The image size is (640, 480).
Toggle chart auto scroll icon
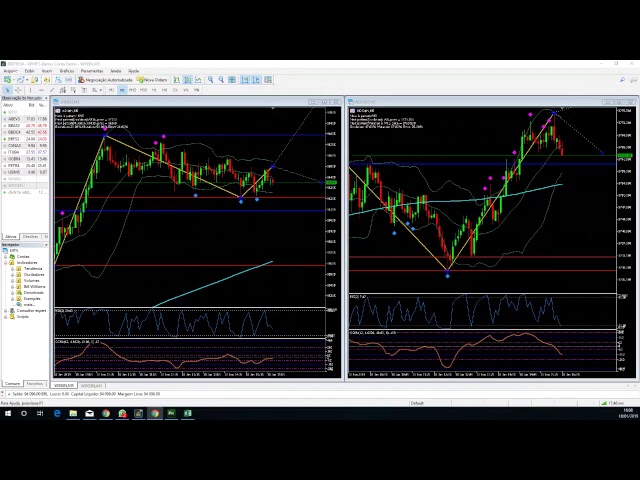(x=245, y=80)
